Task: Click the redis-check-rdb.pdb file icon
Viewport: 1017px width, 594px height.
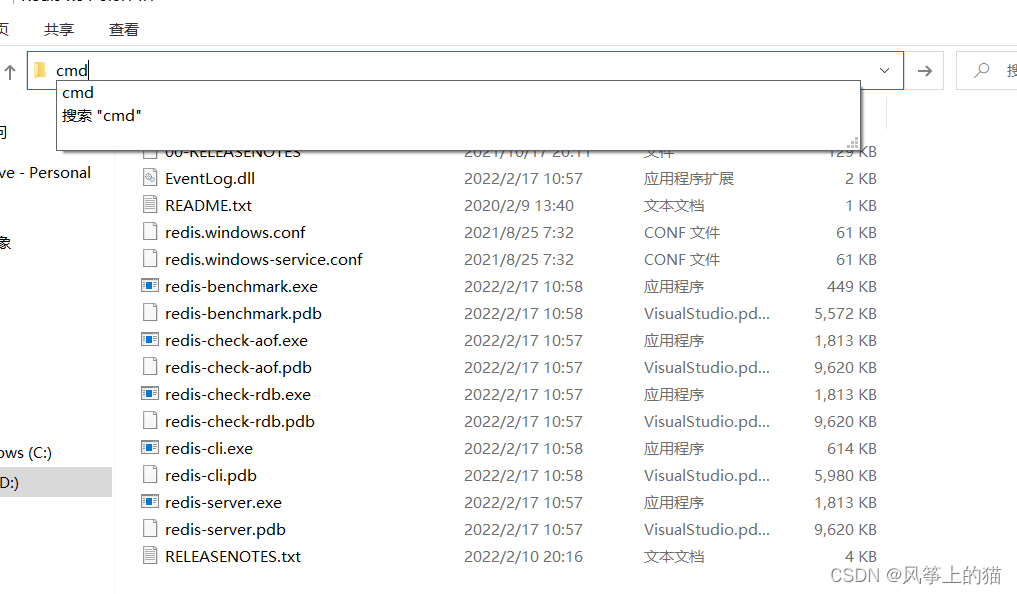Action: click(x=150, y=420)
